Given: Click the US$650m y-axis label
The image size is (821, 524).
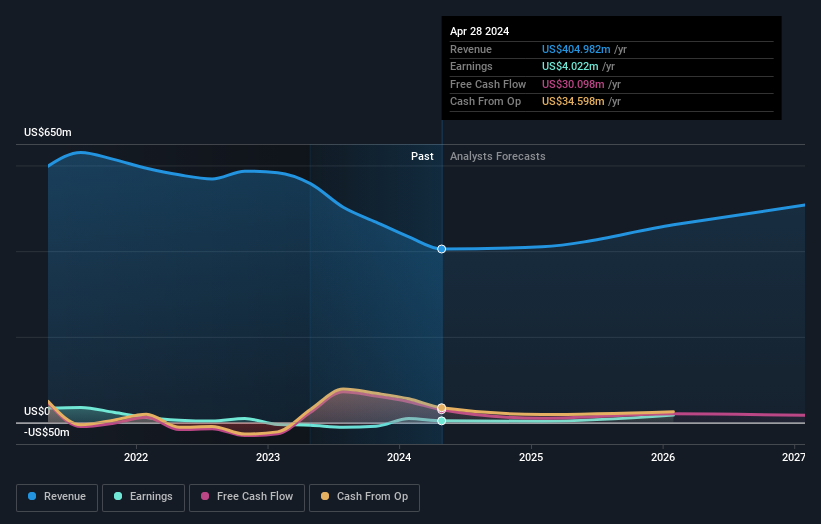Looking at the screenshot, I should [48, 132].
